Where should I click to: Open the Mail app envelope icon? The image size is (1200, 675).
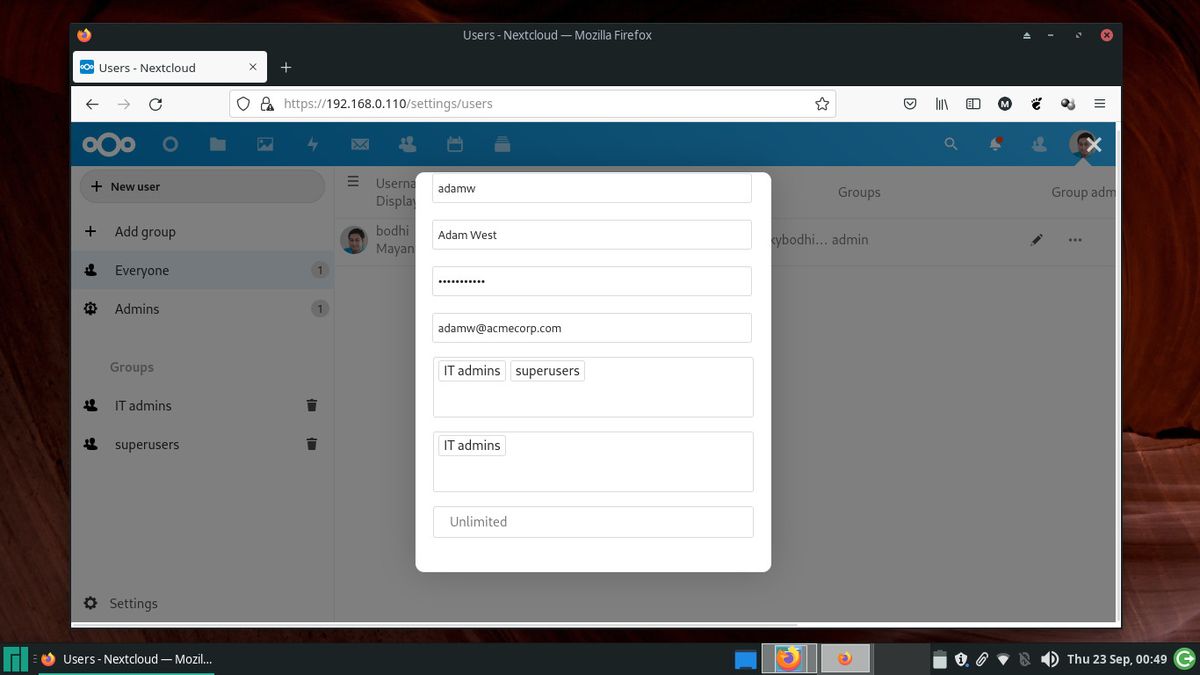[x=360, y=143]
